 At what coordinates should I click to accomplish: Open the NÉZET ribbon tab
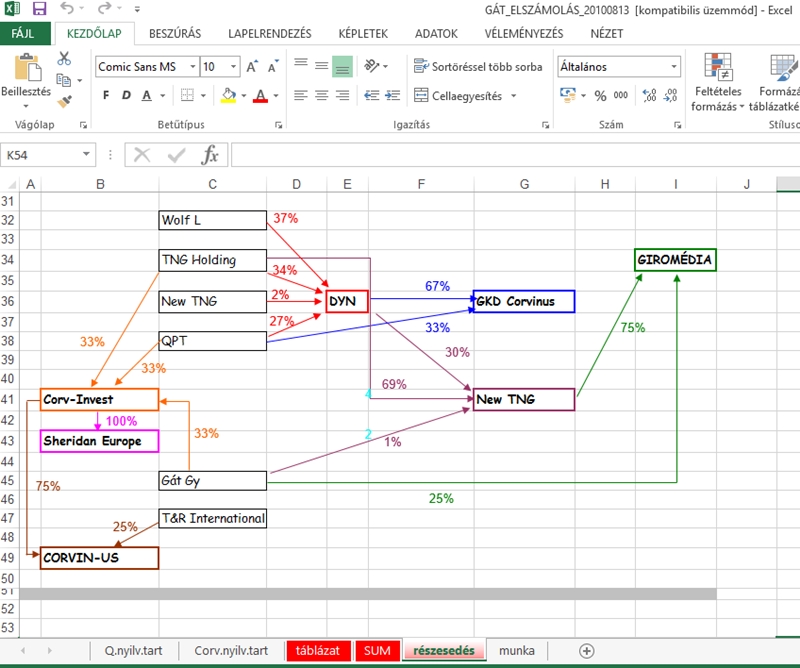(x=607, y=34)
